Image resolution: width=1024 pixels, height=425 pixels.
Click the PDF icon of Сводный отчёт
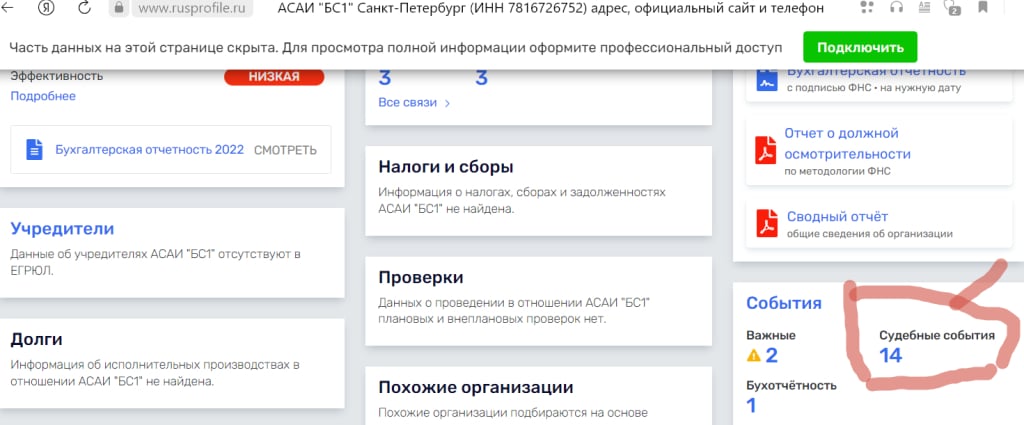[x=767, y=223]
